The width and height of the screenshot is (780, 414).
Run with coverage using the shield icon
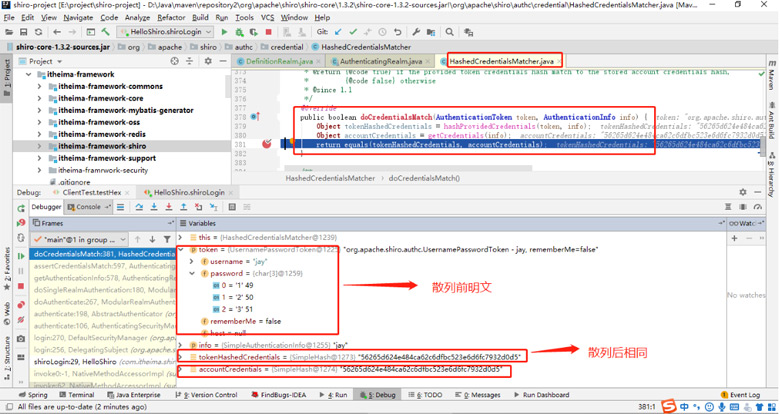coord(254,32)
